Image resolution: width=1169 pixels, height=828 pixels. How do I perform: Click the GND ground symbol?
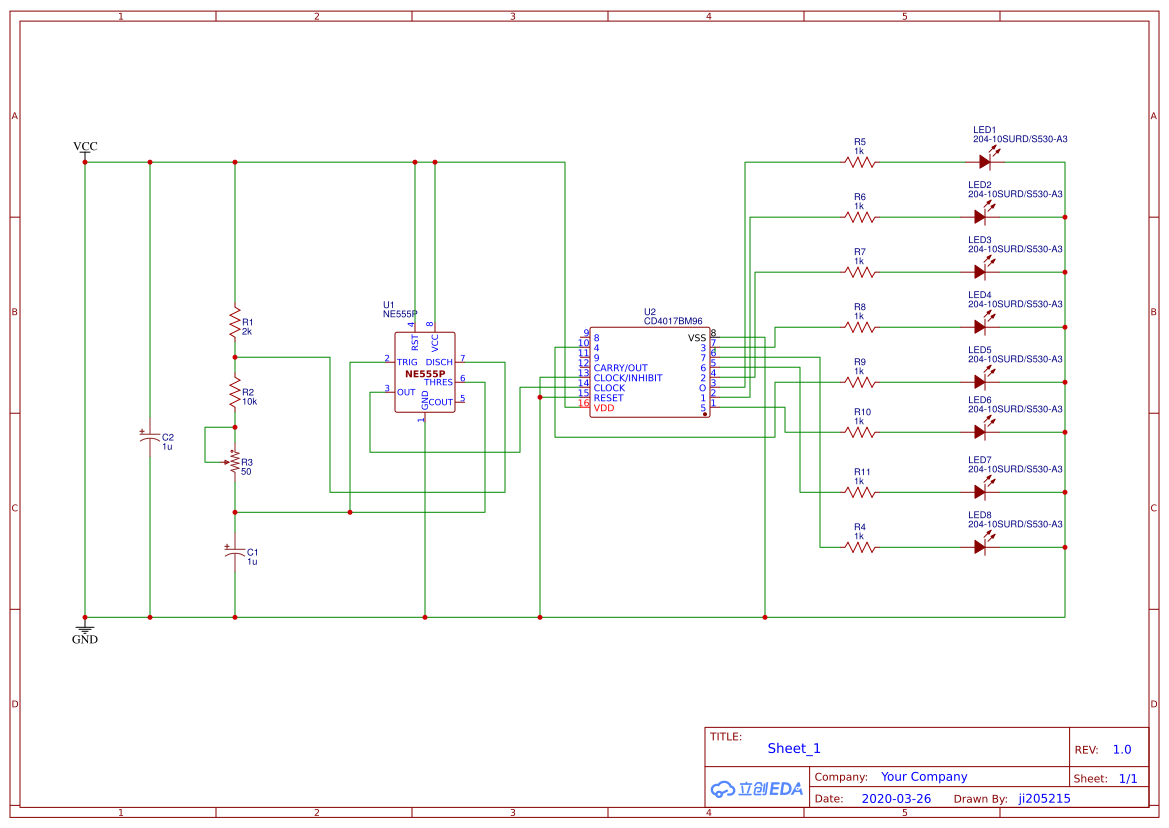click(x=85, y=632)
